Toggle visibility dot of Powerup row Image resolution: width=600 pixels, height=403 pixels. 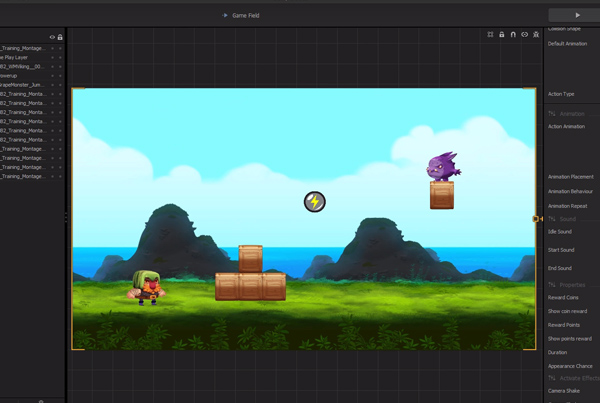coord(52,76)
